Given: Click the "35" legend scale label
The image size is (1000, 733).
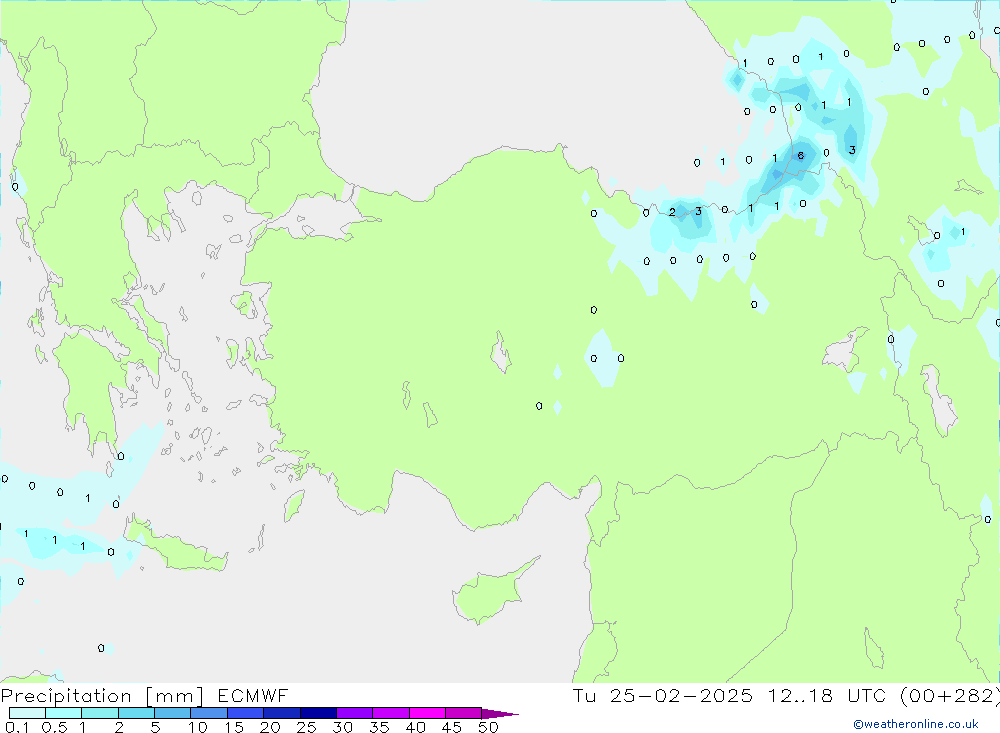Looking at the screenshot, I should (x=379, y=727).
